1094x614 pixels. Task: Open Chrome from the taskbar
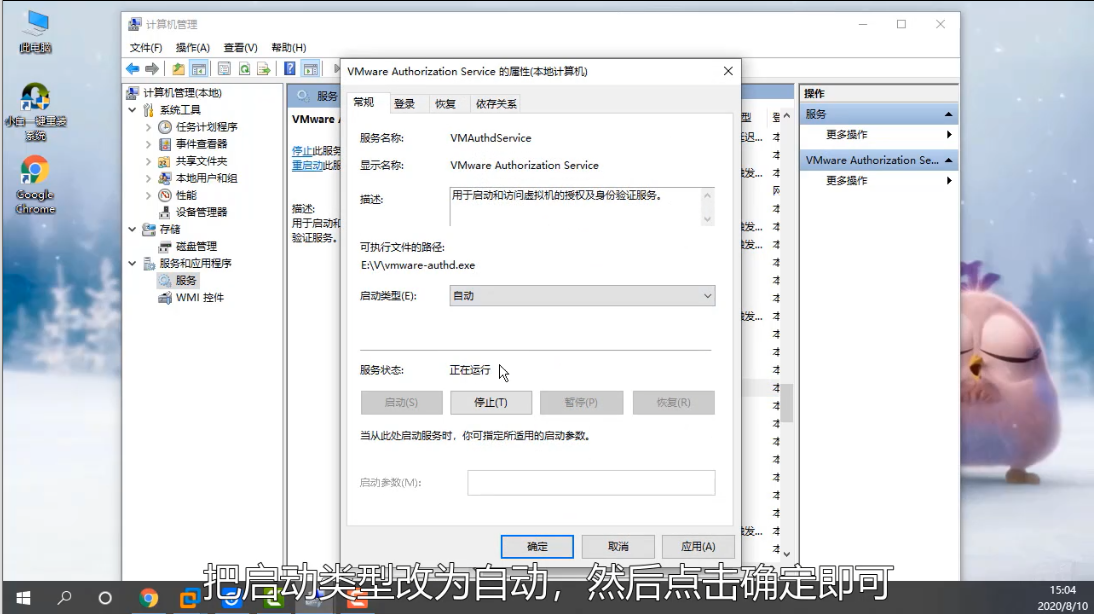(x=148, y=598)
